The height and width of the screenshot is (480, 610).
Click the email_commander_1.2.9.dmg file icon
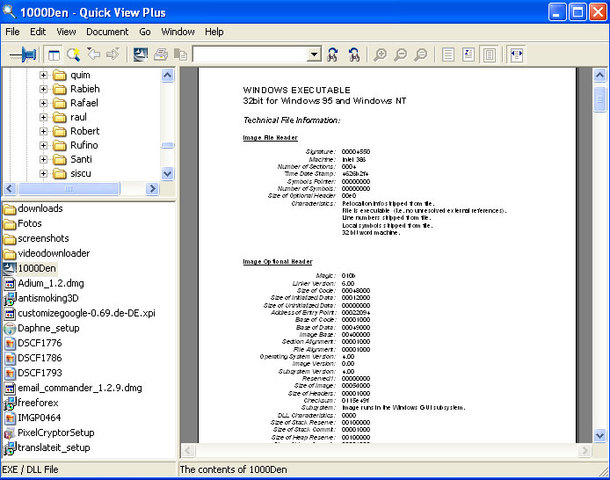[10, 388]
